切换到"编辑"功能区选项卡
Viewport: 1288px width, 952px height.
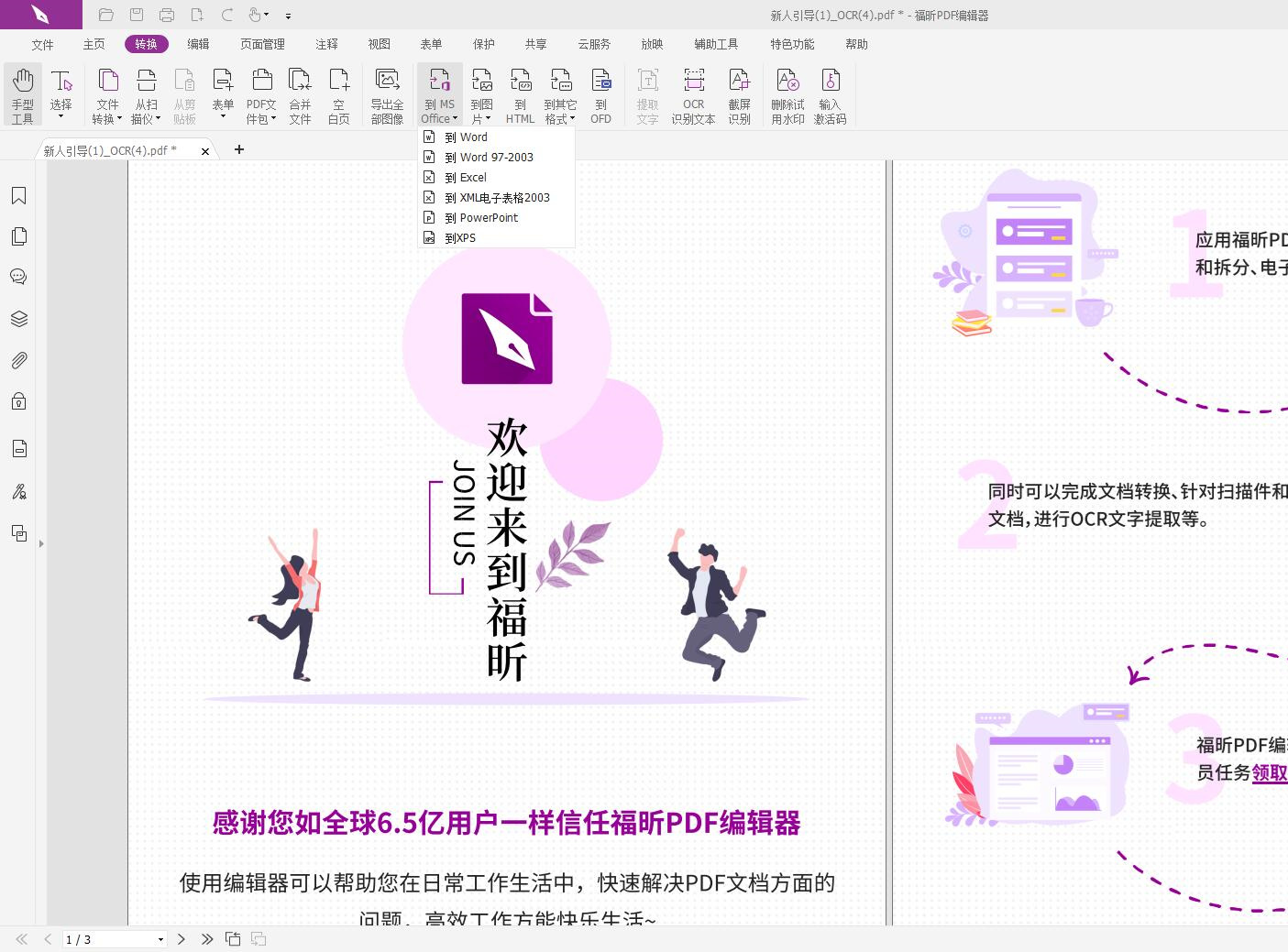(198, 43)
